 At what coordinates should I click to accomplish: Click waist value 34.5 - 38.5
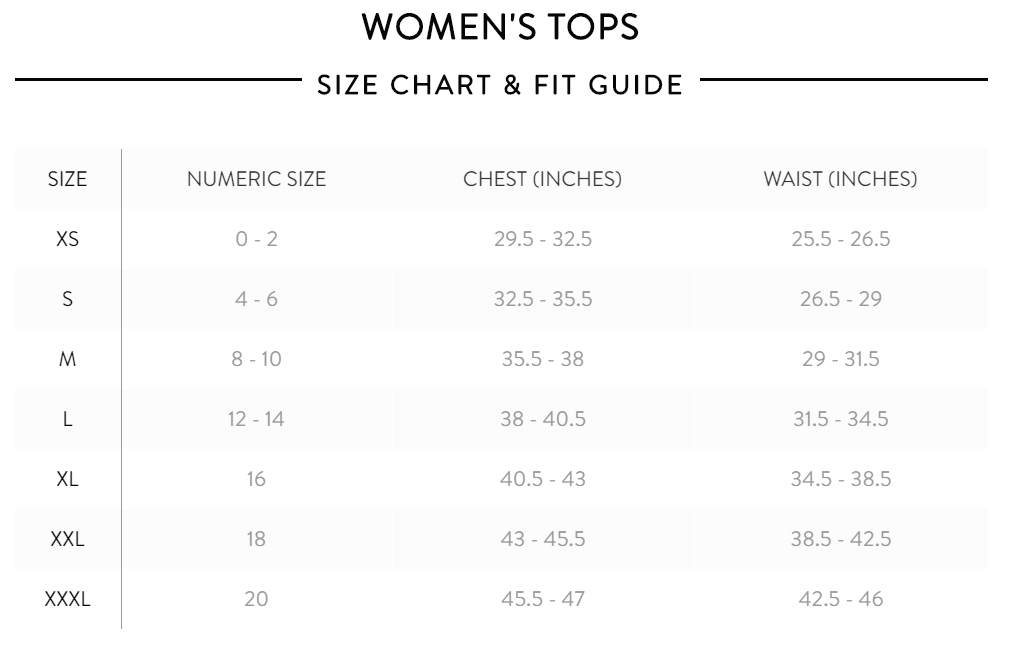[x=841, y=479]
